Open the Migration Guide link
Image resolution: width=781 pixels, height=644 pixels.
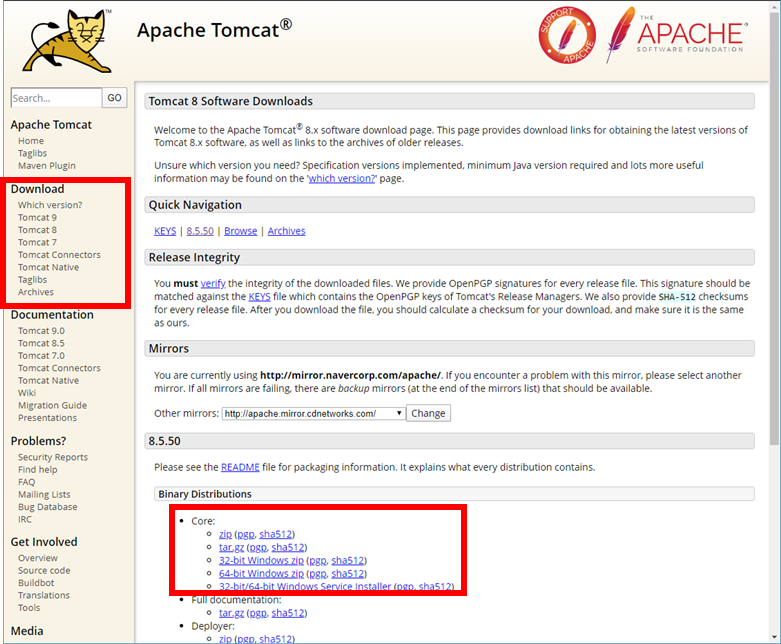point(52,405)
